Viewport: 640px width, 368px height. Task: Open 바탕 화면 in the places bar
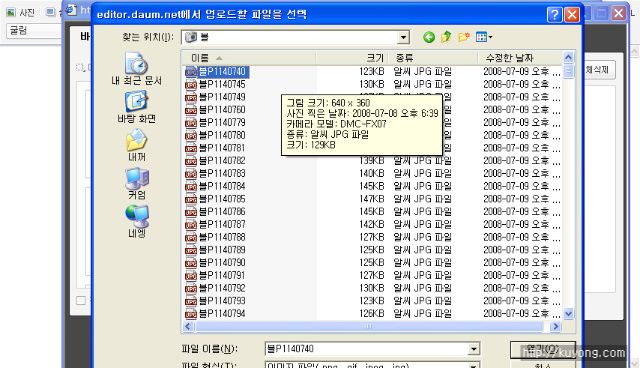point(136,107)
